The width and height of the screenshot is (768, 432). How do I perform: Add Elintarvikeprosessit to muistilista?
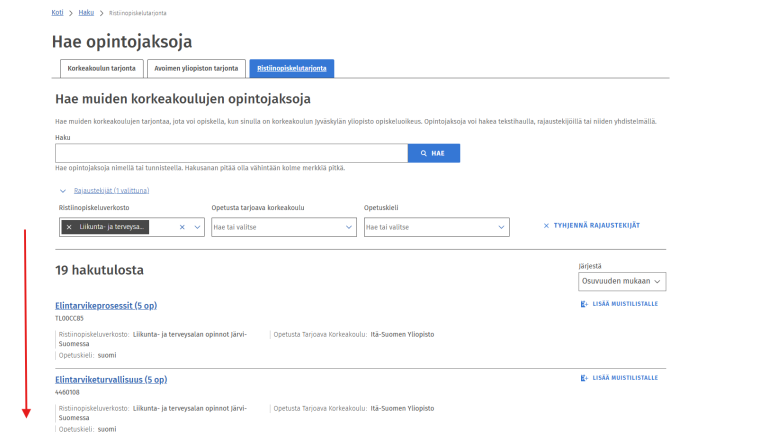(619, 304)
